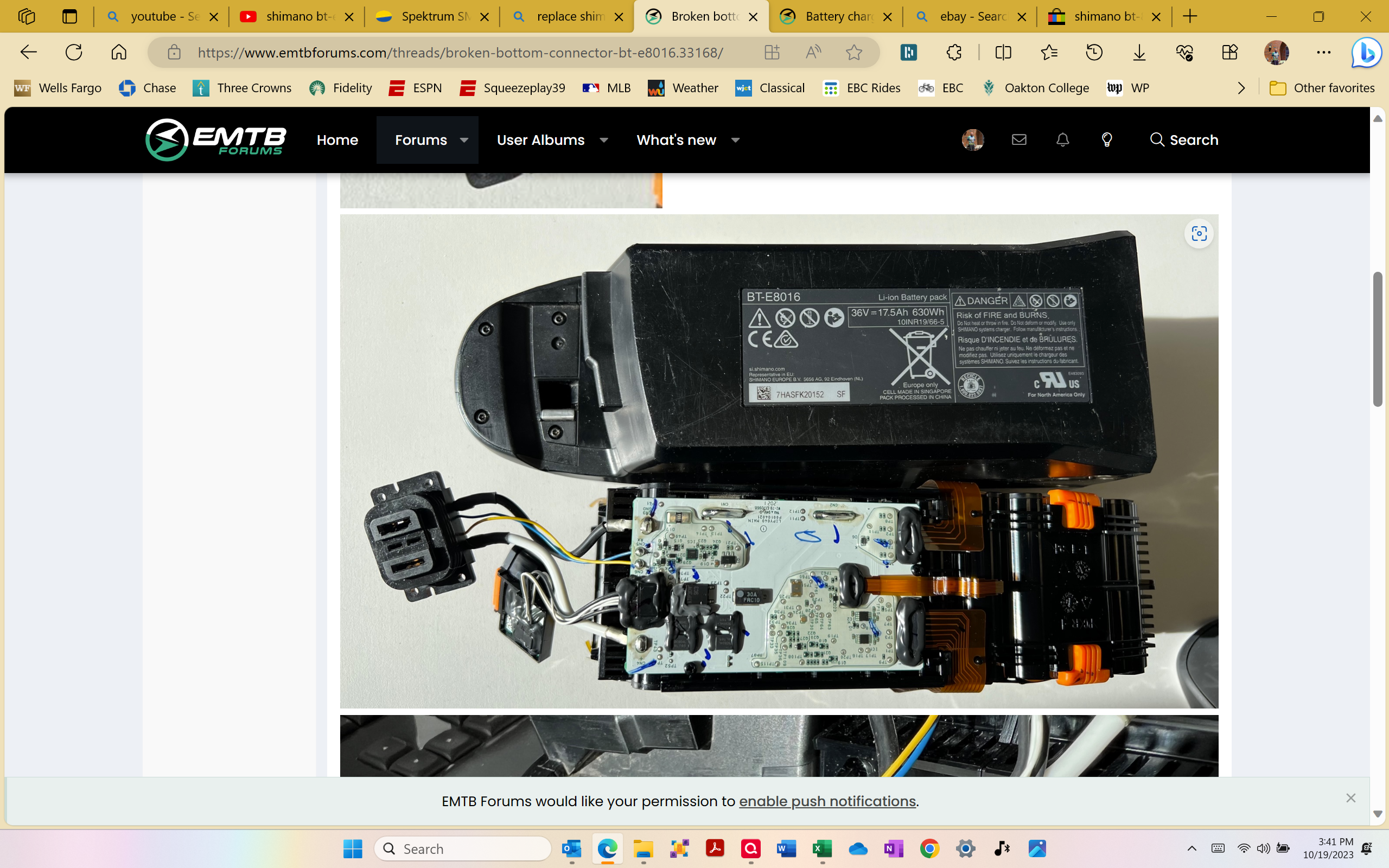Open What's new navigation item
Image resolution: width=1389 pixels, height=868 pixels.
[676, 139]
